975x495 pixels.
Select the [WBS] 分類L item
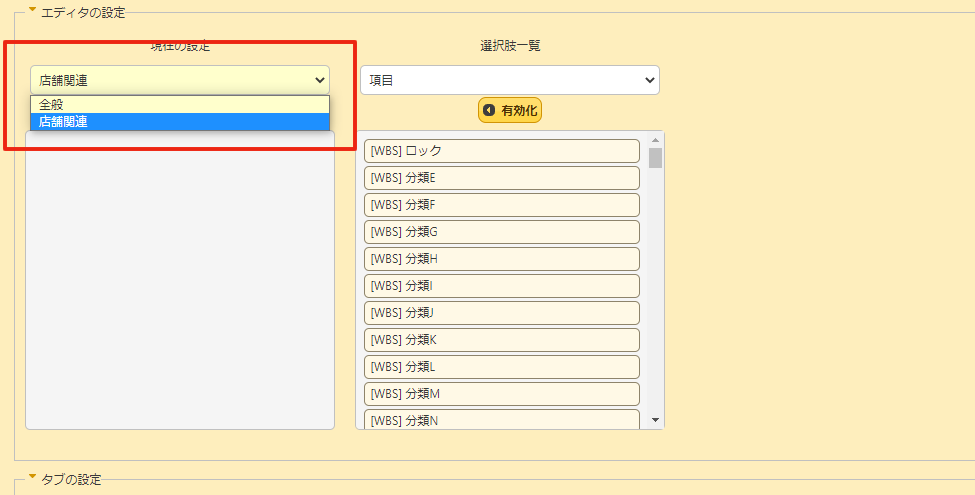coord(502,368)
